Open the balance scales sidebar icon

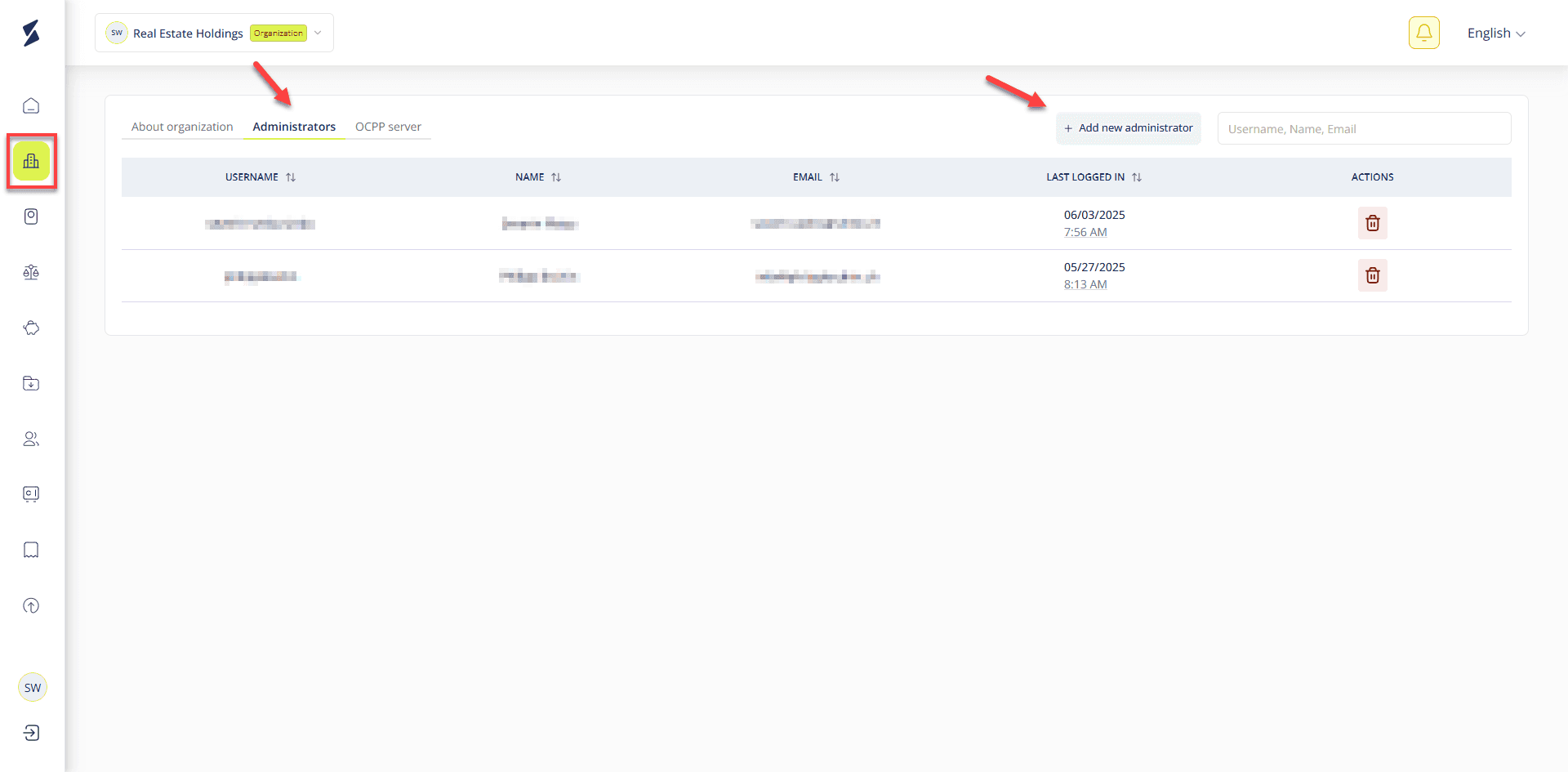(x=31, y=272)
